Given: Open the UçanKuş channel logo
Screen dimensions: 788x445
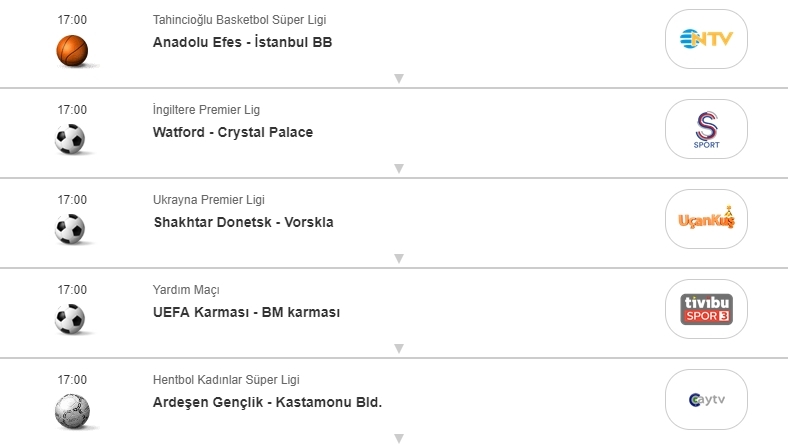Looking at the screenshot, I should [x=706, y=219].
